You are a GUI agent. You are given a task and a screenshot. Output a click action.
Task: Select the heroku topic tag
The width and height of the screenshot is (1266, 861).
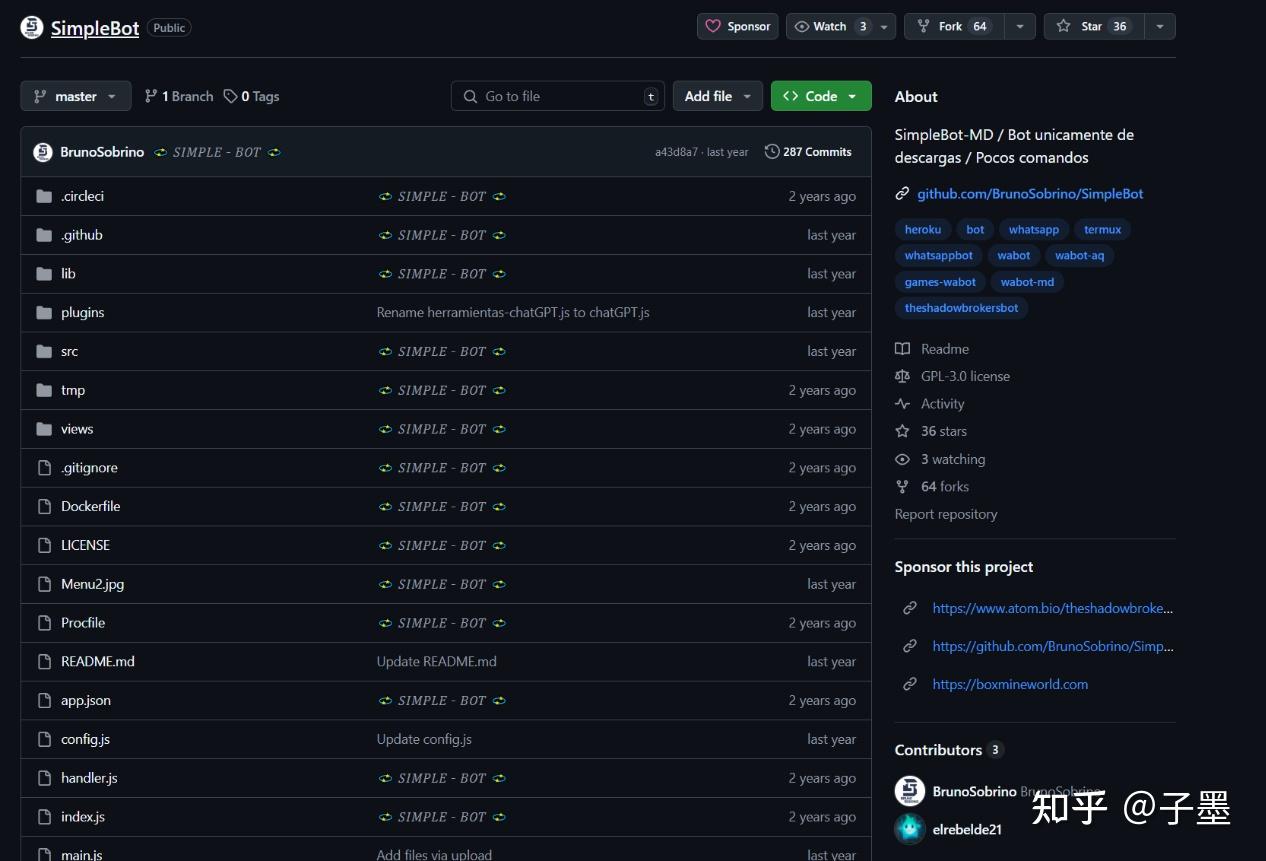(x=922, y=230)
